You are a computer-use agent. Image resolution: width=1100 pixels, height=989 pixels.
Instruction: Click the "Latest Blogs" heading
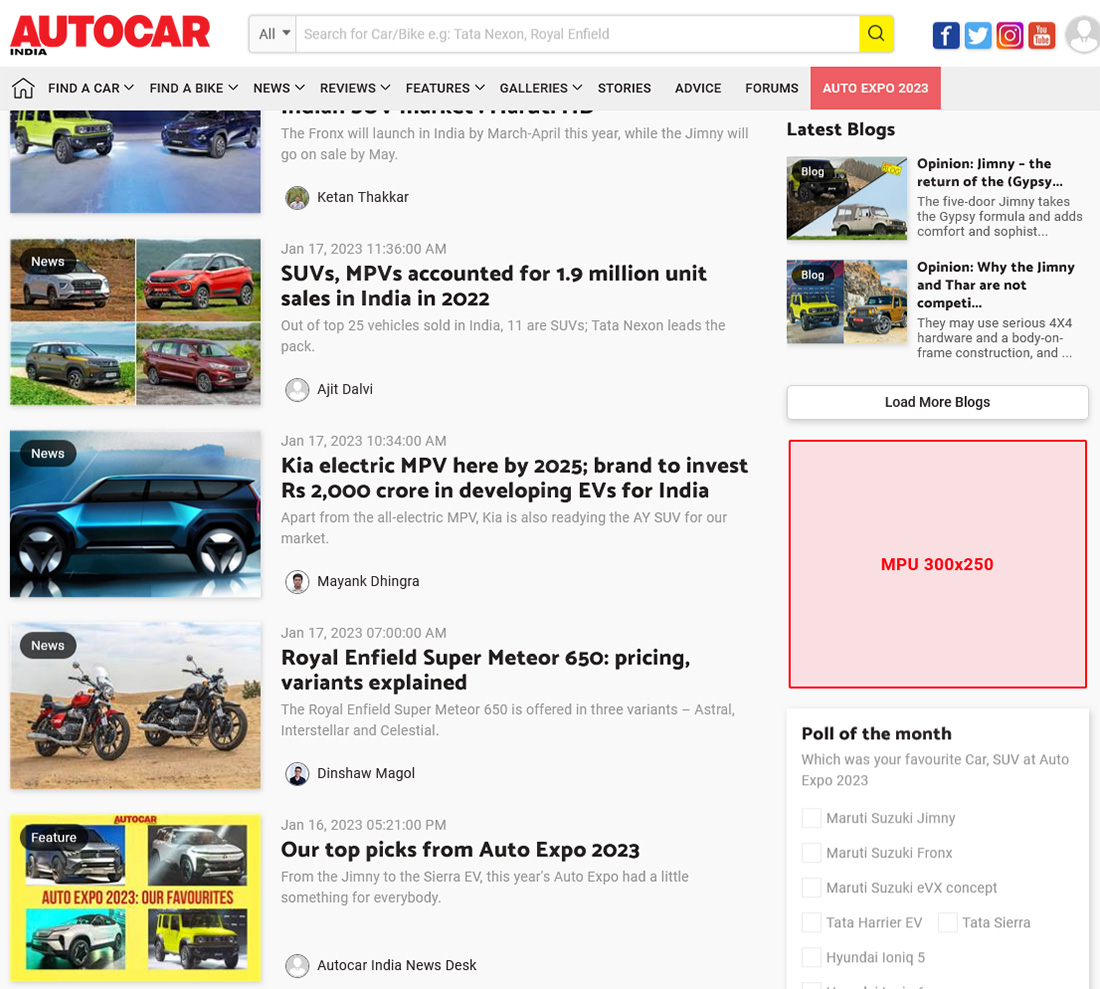pyautogui.click(x=840, y=130)
